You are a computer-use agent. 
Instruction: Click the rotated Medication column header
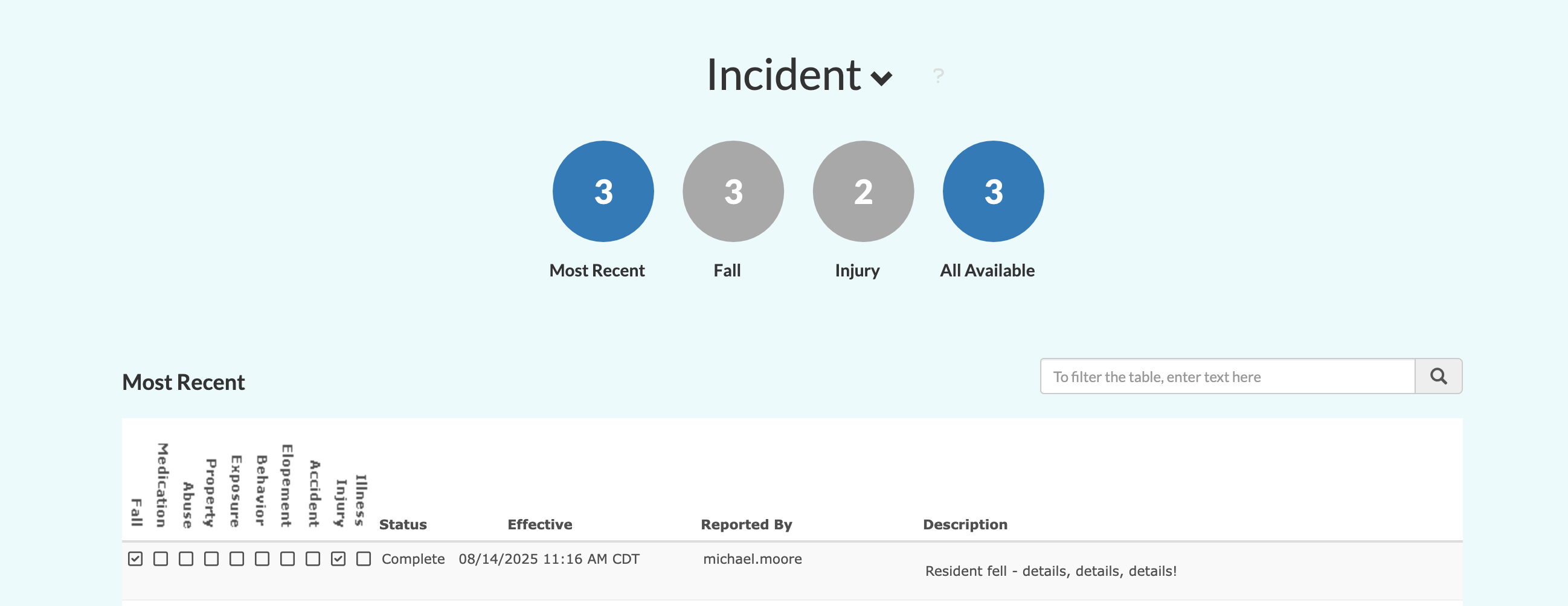click(x=161, y=485)
